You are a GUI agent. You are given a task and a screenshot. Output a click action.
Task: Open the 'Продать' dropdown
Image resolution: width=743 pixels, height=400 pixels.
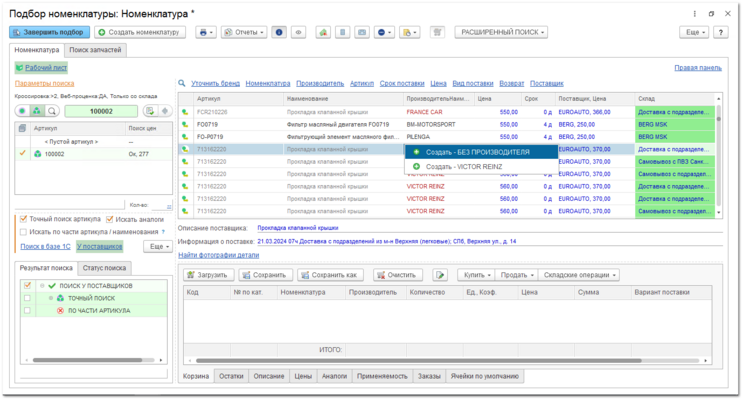tap(517, 275)
